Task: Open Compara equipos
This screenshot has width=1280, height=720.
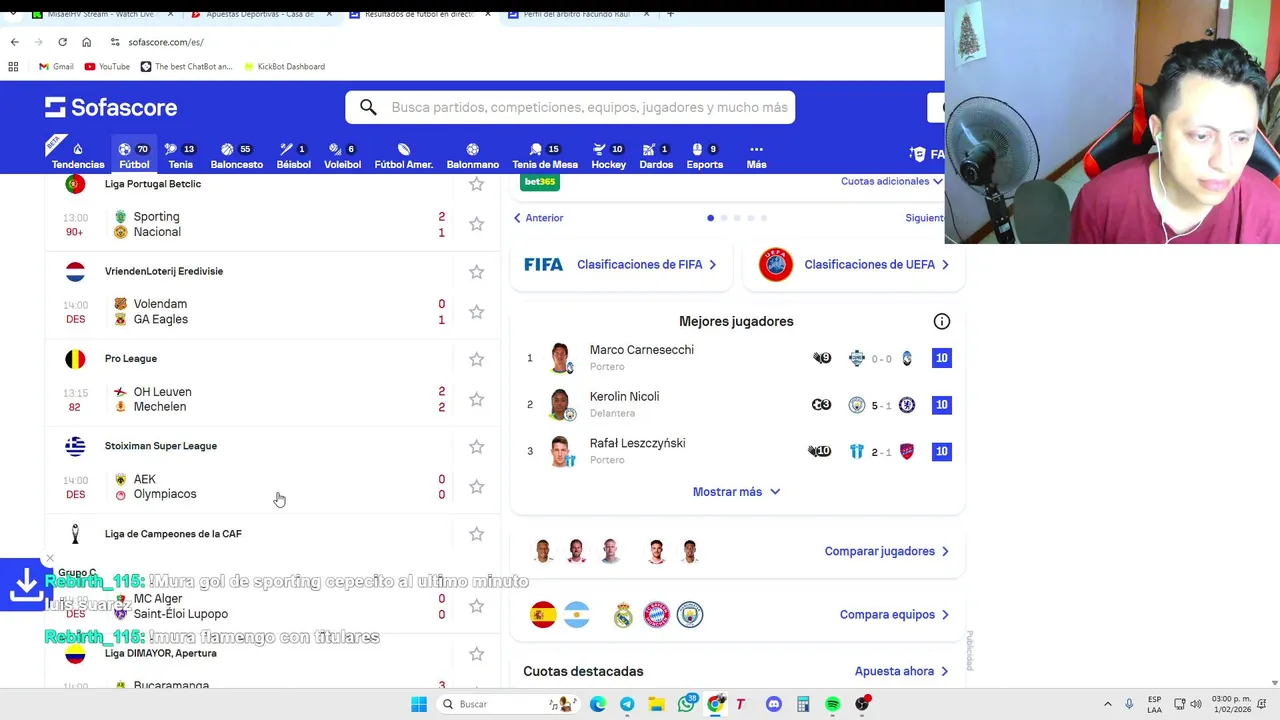Action: (894, 615)
